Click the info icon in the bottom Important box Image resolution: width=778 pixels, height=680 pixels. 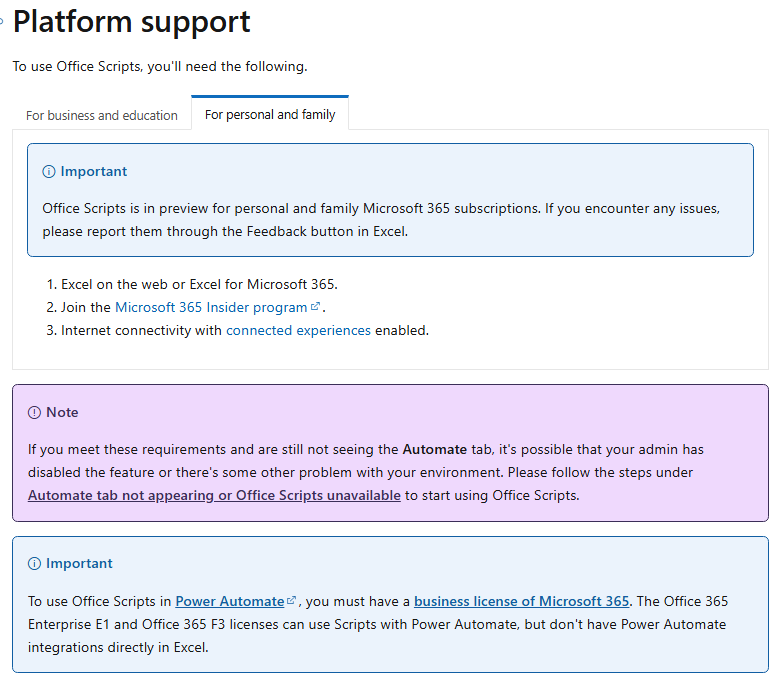(x=34, y=564)
